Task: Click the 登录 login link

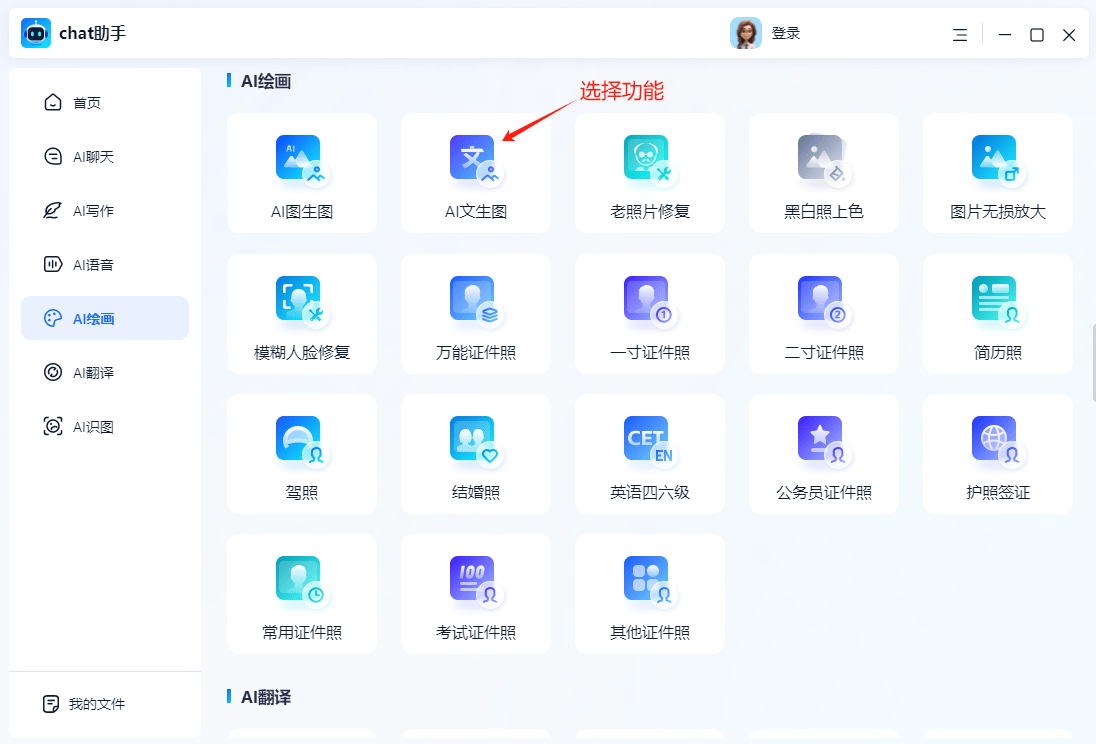Action: (x=786, y=34)
